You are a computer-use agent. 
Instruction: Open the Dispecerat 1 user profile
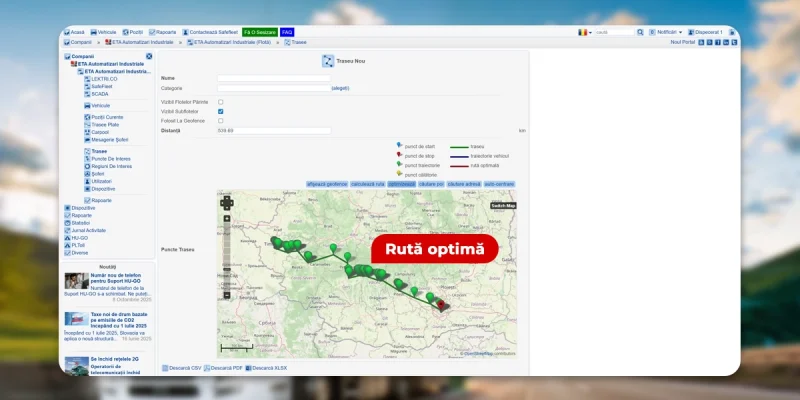pyautogui.click(x=705, y=32)
